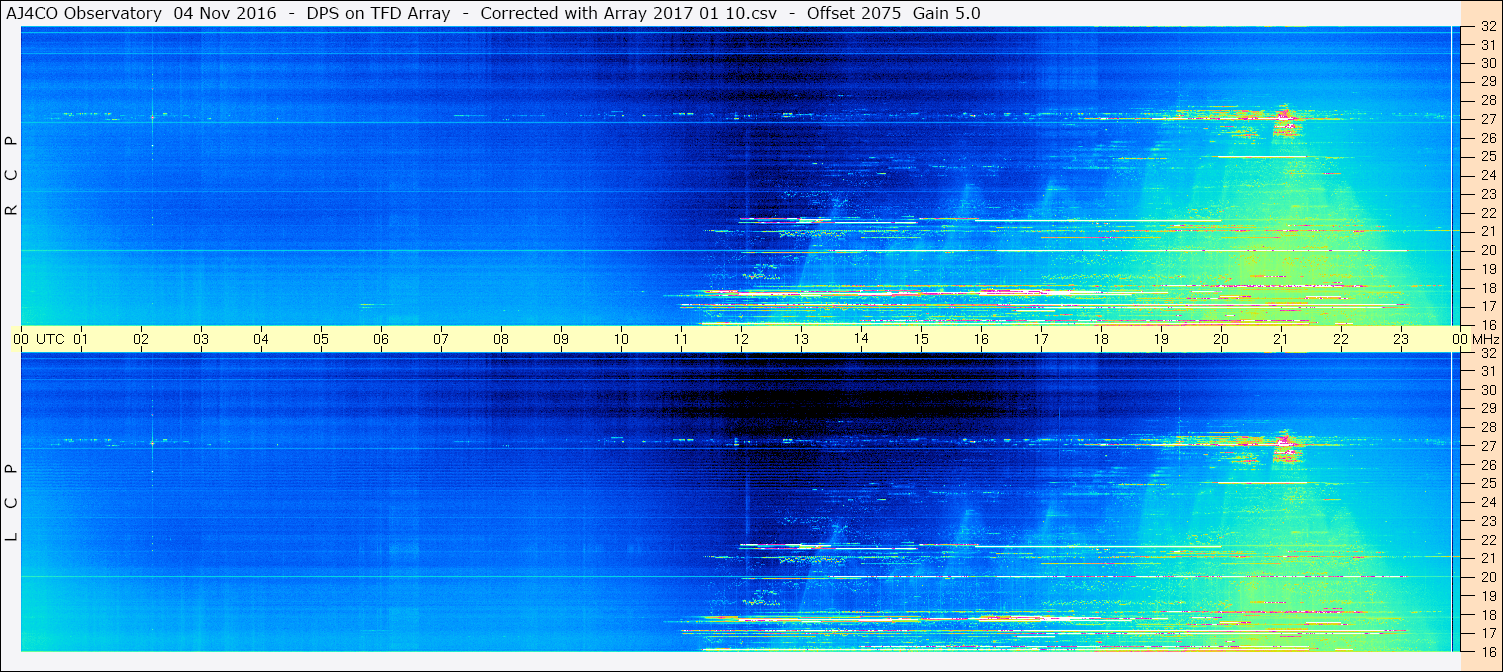Screen dimensions: 1503x672
Task: Select the 10 hour marker on the time axis
Action: click(x=621, y=339)
